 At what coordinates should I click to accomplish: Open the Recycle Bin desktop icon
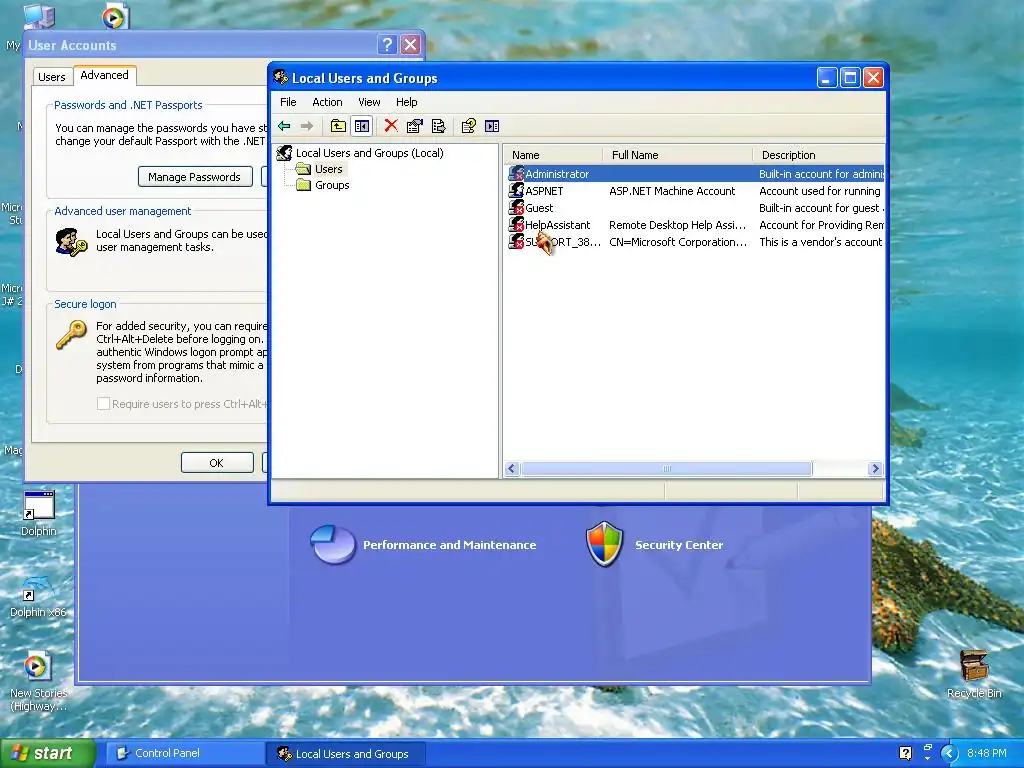(974, 666)
